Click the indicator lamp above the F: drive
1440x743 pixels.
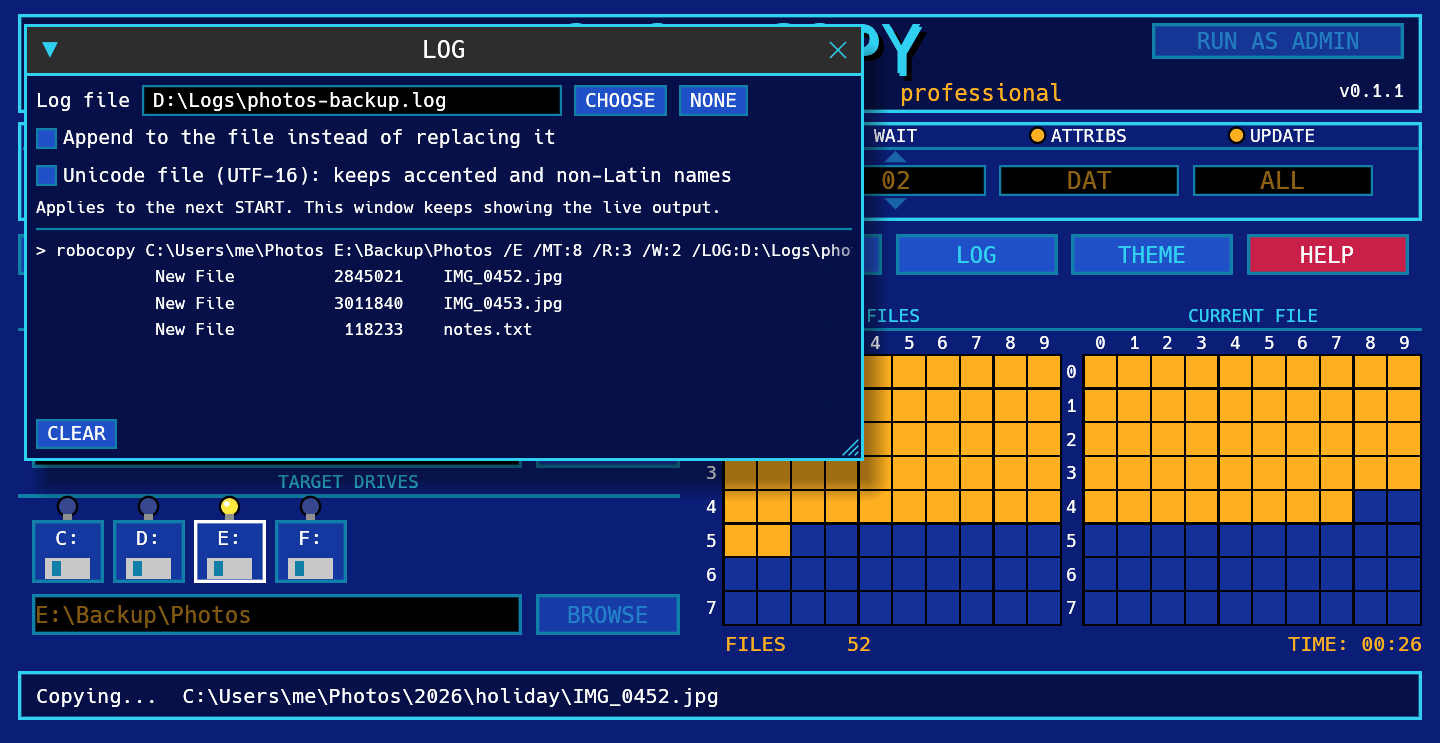pyautogui.click(x=311, y=507)
